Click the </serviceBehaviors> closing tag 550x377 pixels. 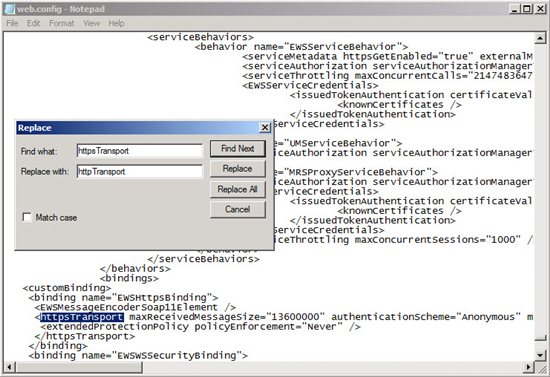tap(203, 259)
